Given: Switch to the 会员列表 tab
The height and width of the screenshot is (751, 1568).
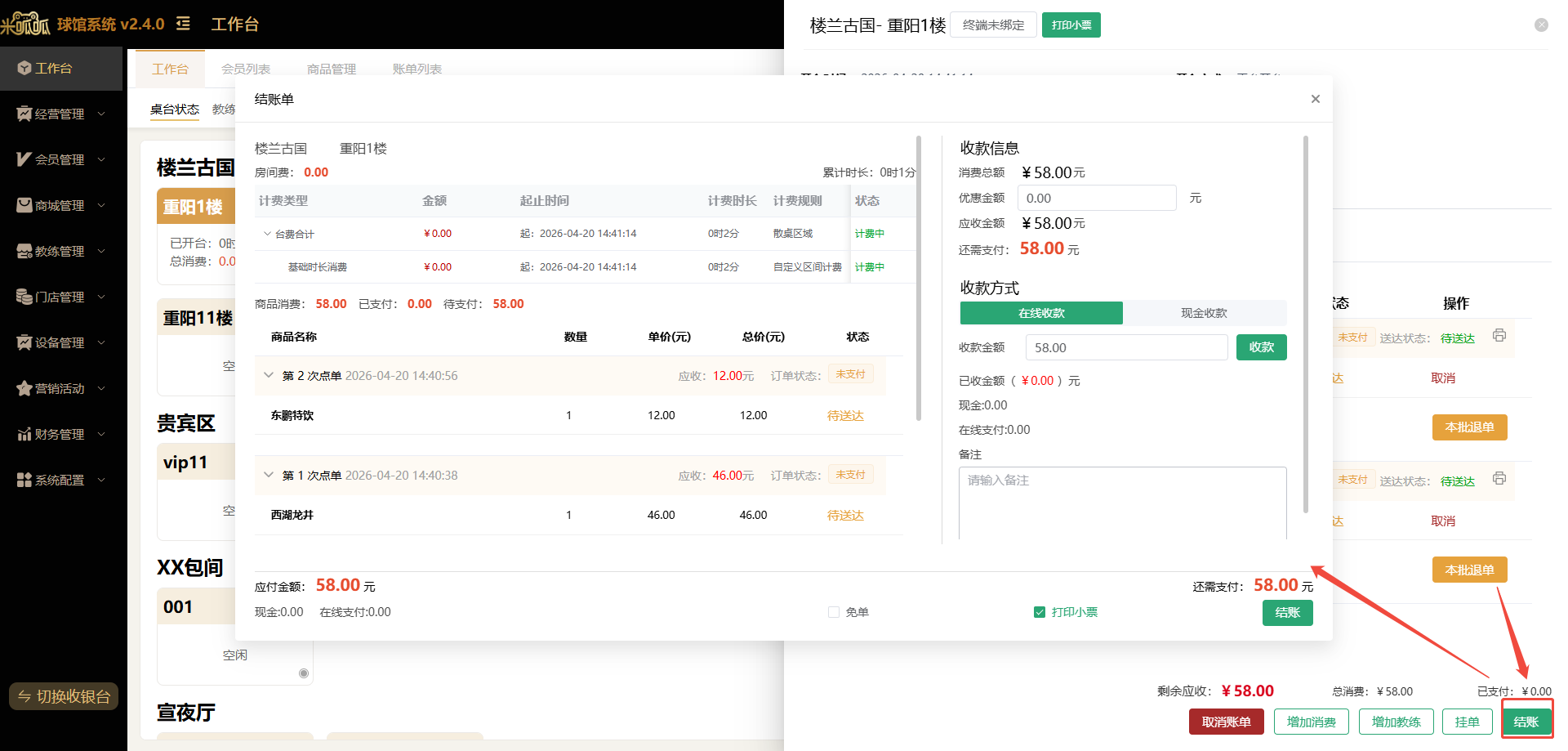Looking at the screenshot, I should (246, 69).
